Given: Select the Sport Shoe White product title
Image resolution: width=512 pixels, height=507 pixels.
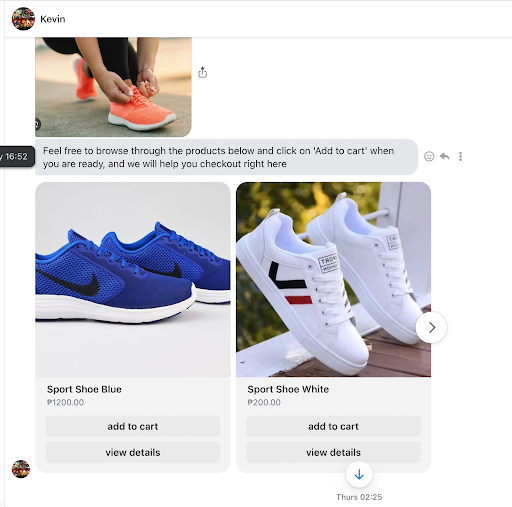Looking at the screenshot, I should pos(288,389).
